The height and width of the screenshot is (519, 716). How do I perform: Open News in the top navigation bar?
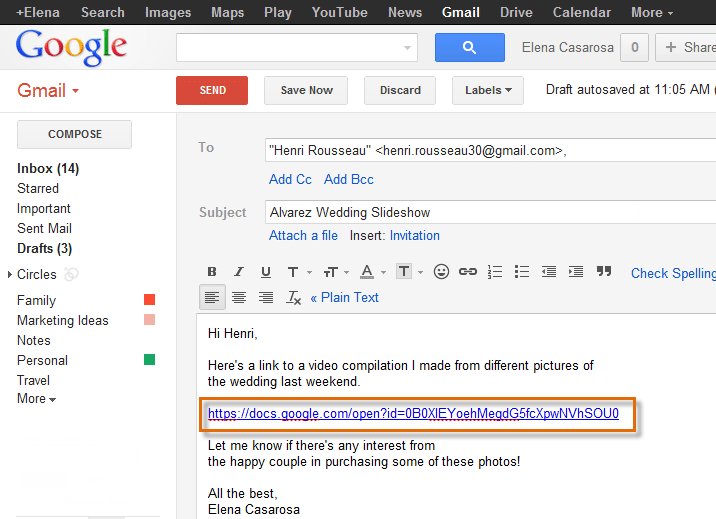405,12
